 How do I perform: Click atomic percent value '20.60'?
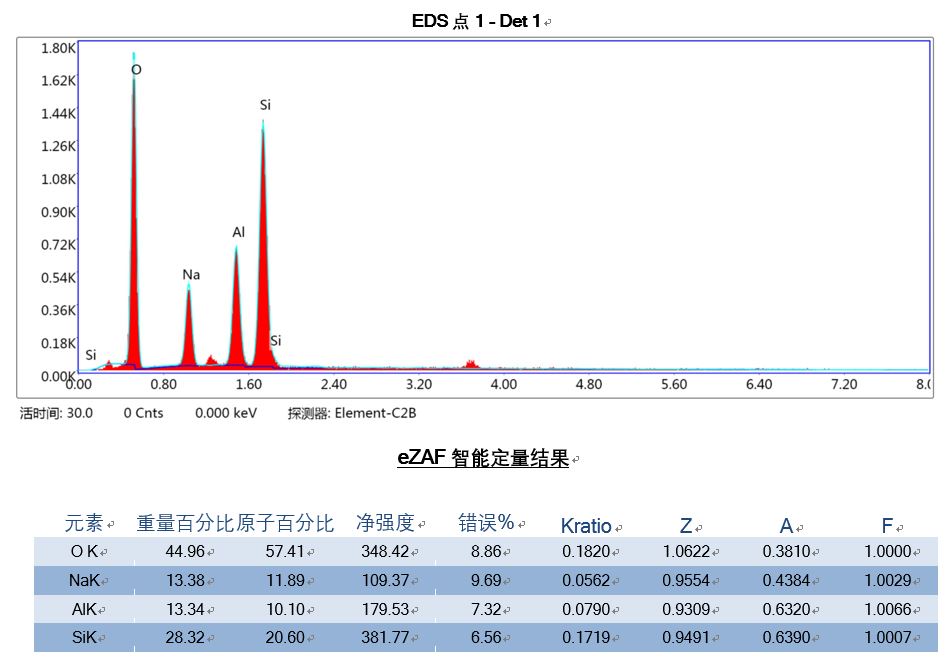coord(284,638)
